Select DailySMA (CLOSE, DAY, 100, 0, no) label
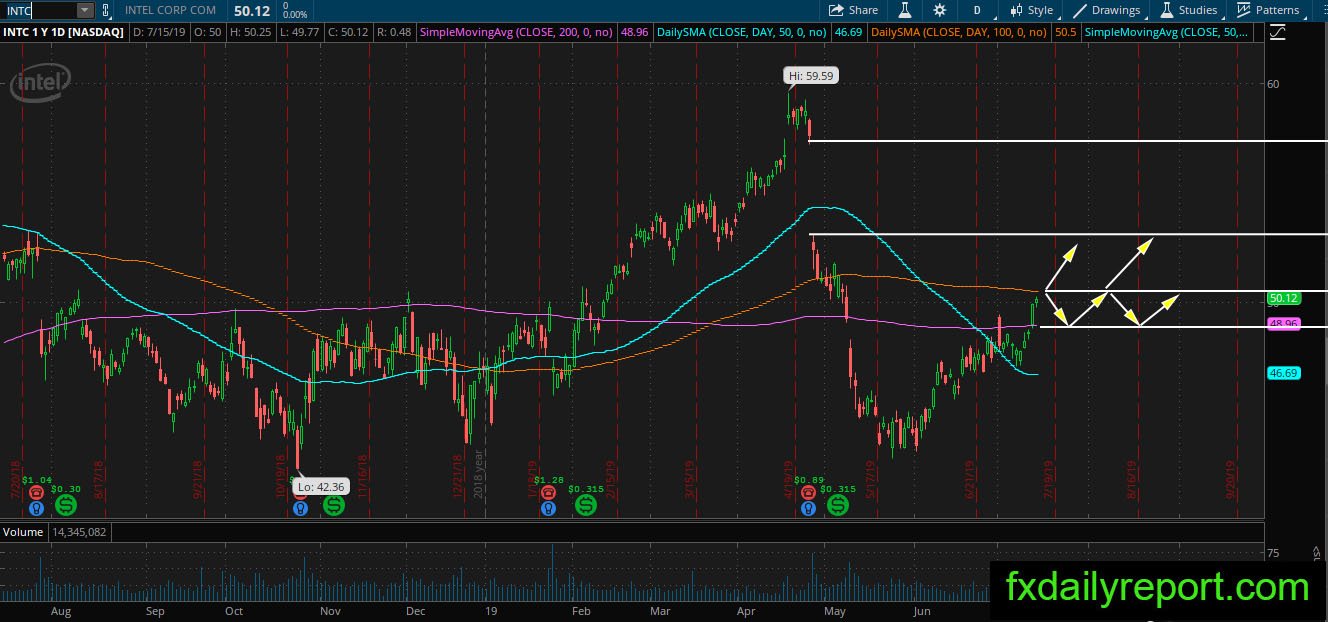 coord(959,32)
